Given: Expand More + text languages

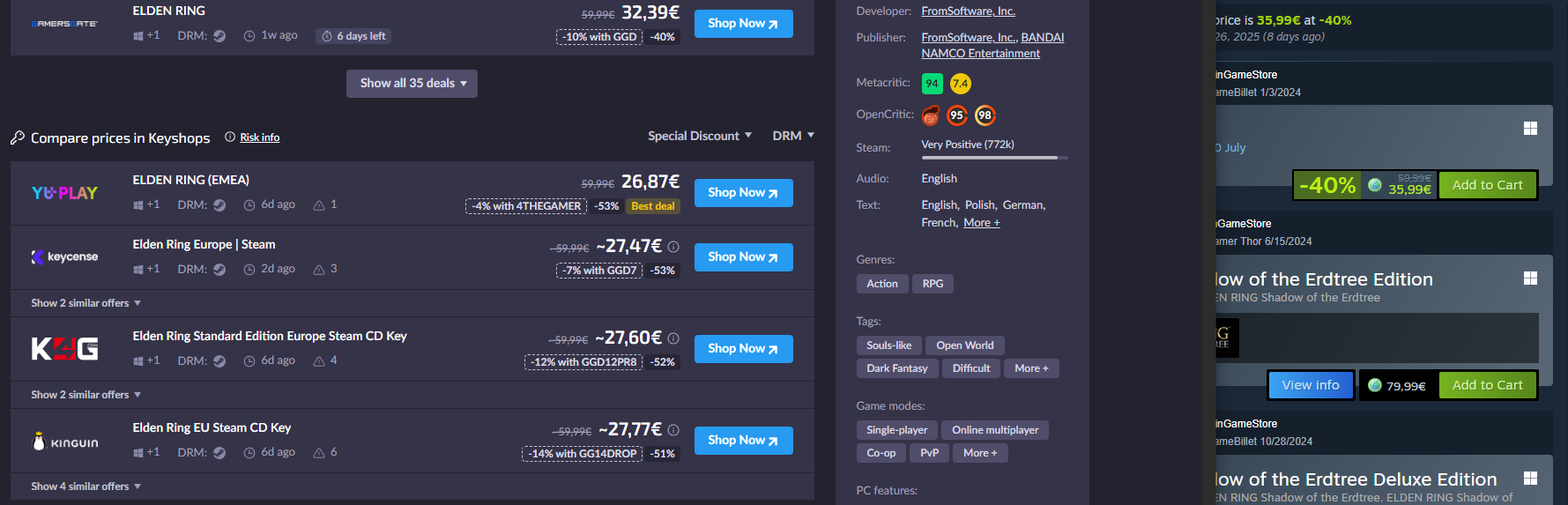Looking at the screenshot, I should click(981, 223).
